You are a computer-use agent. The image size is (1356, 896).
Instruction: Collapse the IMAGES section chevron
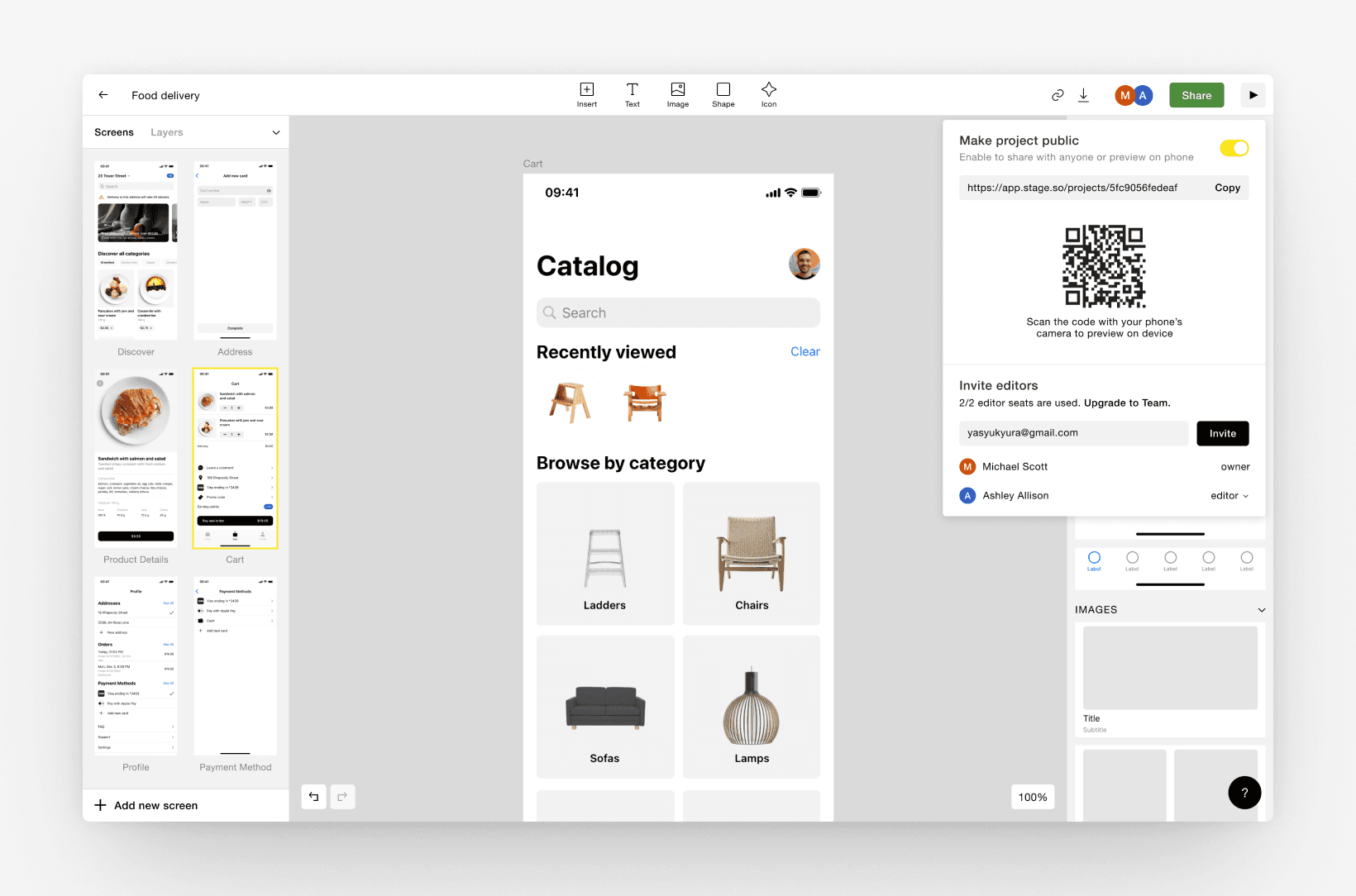pos(1261,610)
